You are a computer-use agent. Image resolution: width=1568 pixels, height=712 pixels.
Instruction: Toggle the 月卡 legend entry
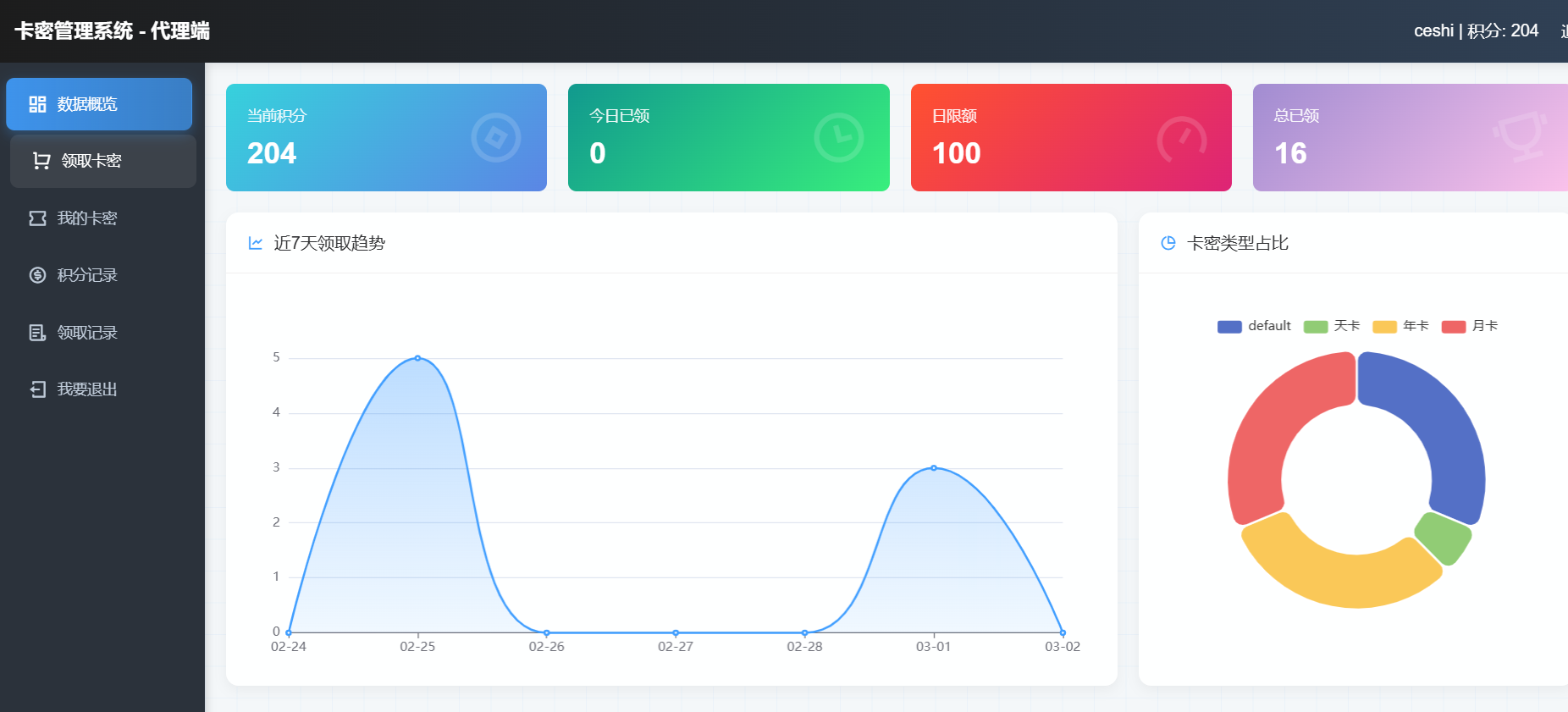1470,327
